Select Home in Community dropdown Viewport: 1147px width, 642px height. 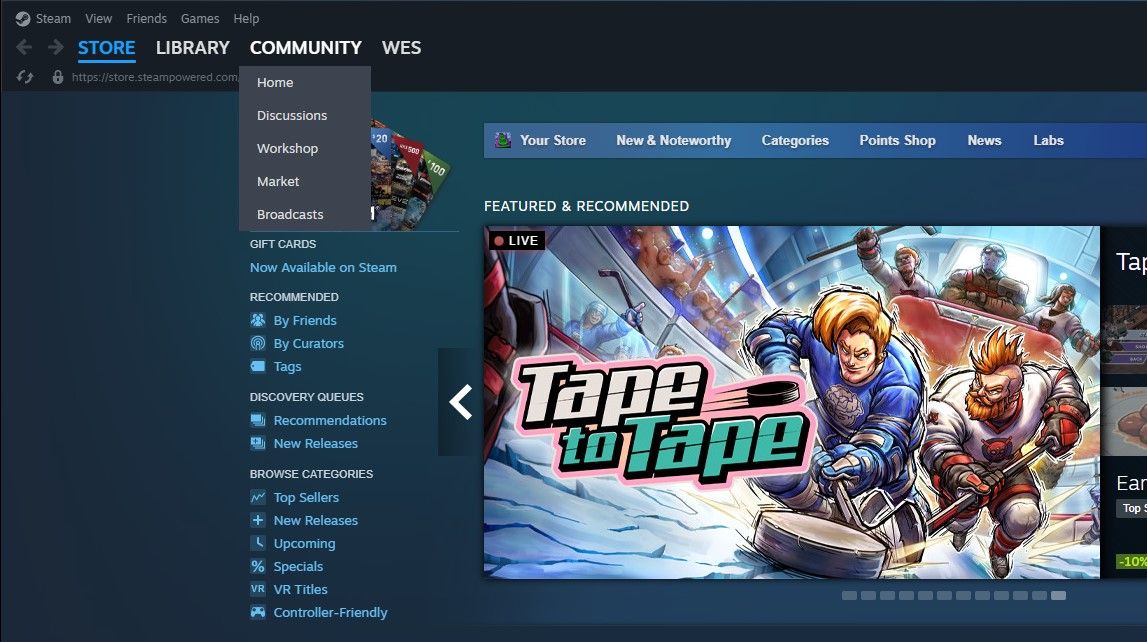tap(305, 83)
